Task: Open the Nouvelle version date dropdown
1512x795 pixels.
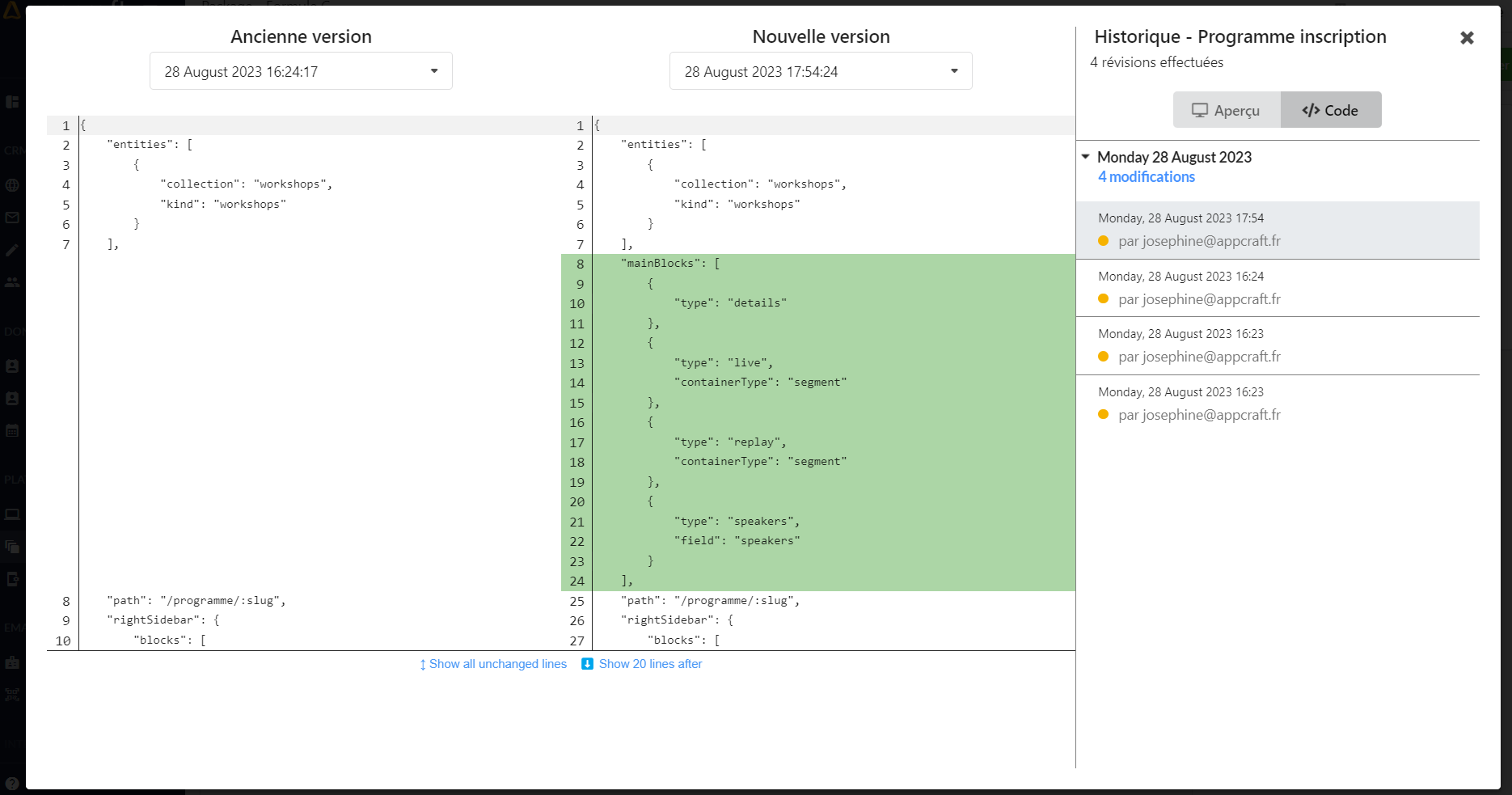Action: (821, 71)
